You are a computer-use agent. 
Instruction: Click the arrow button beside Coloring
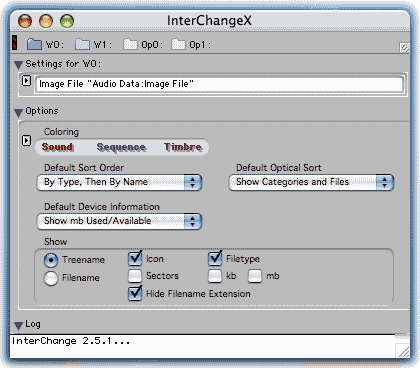(x=26, y=141)
